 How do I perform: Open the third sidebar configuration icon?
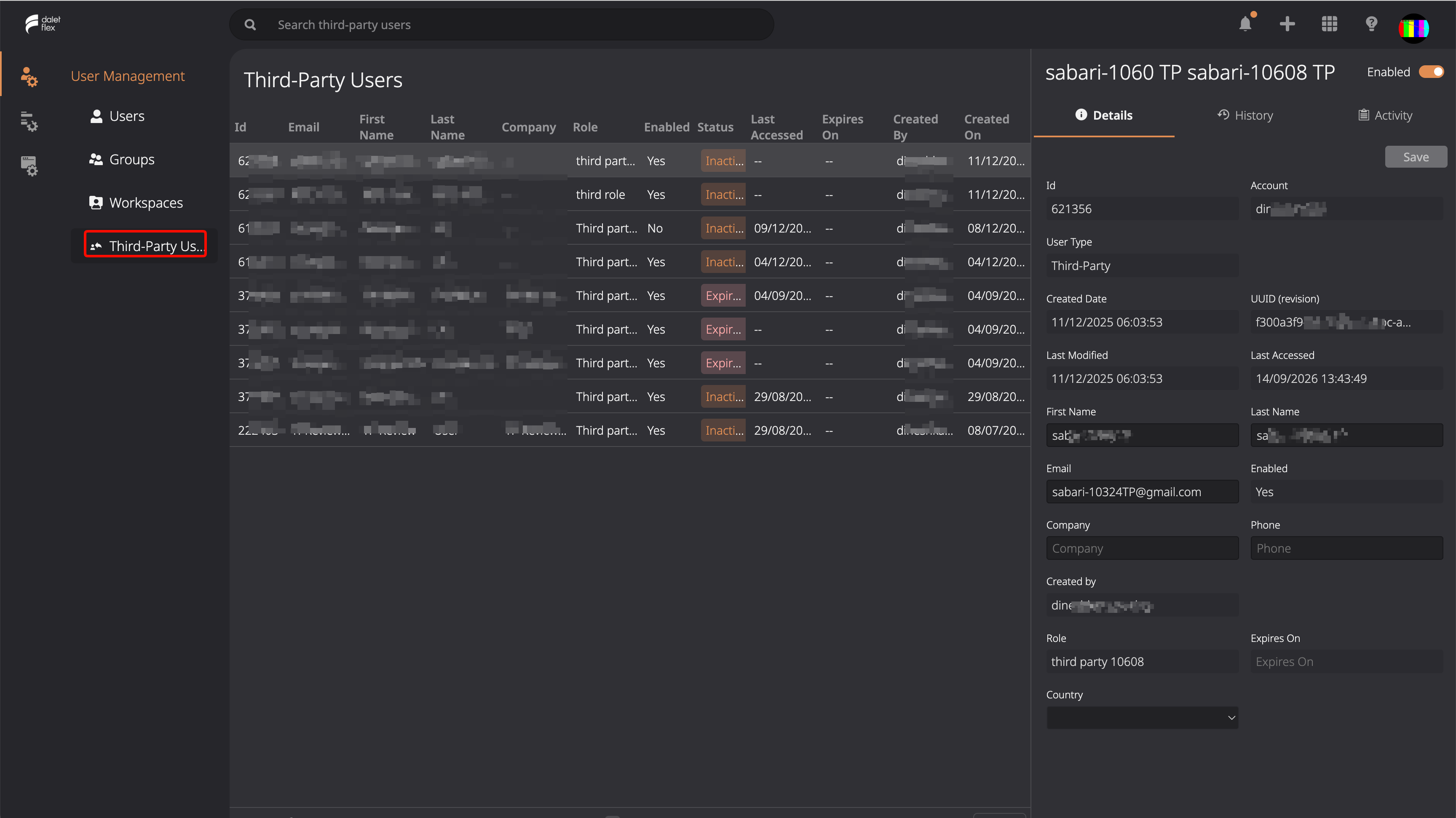point(29,166)
